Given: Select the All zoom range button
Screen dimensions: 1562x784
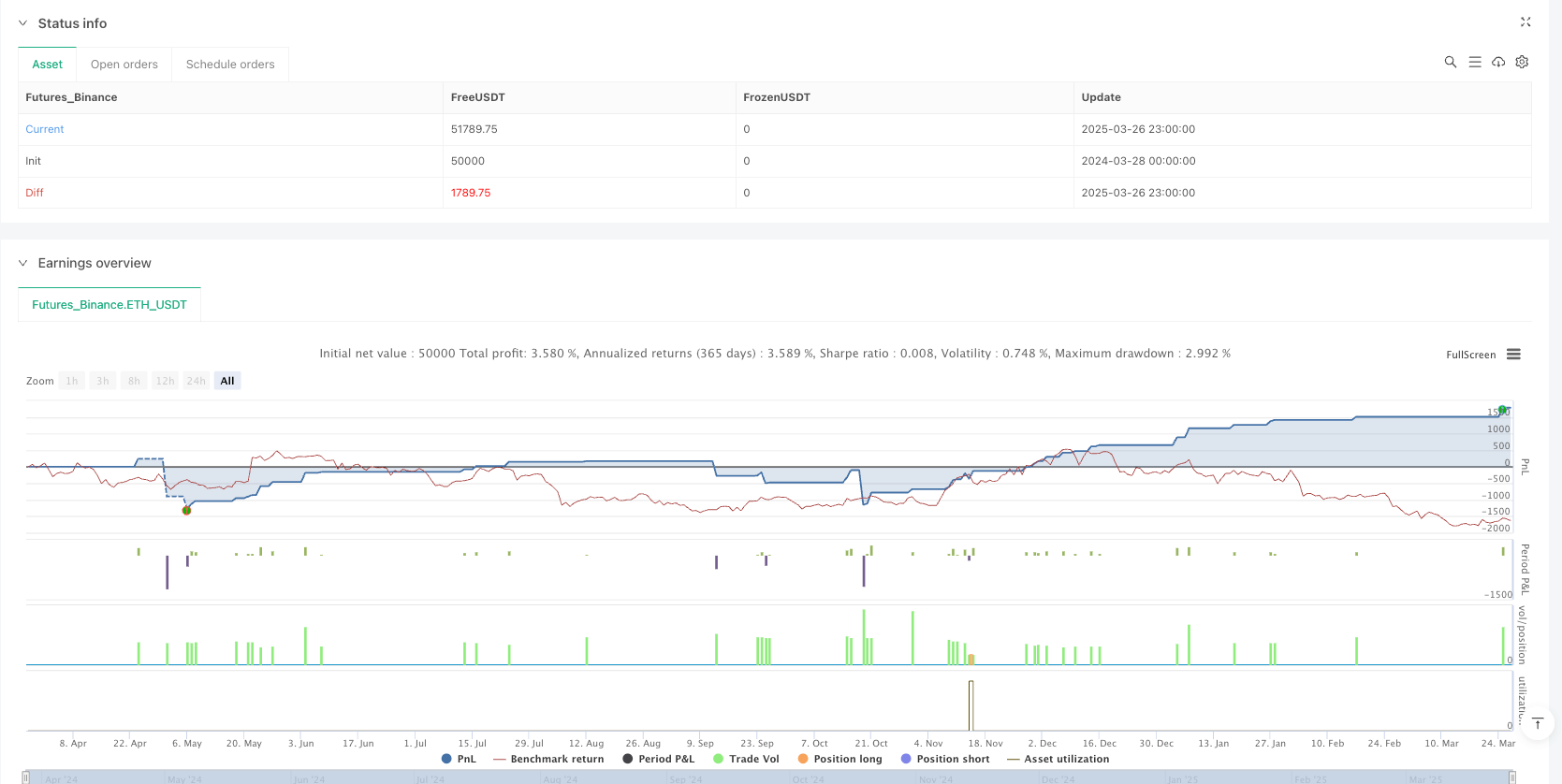Looking at the screenshot, I should [x=227, y=381].
